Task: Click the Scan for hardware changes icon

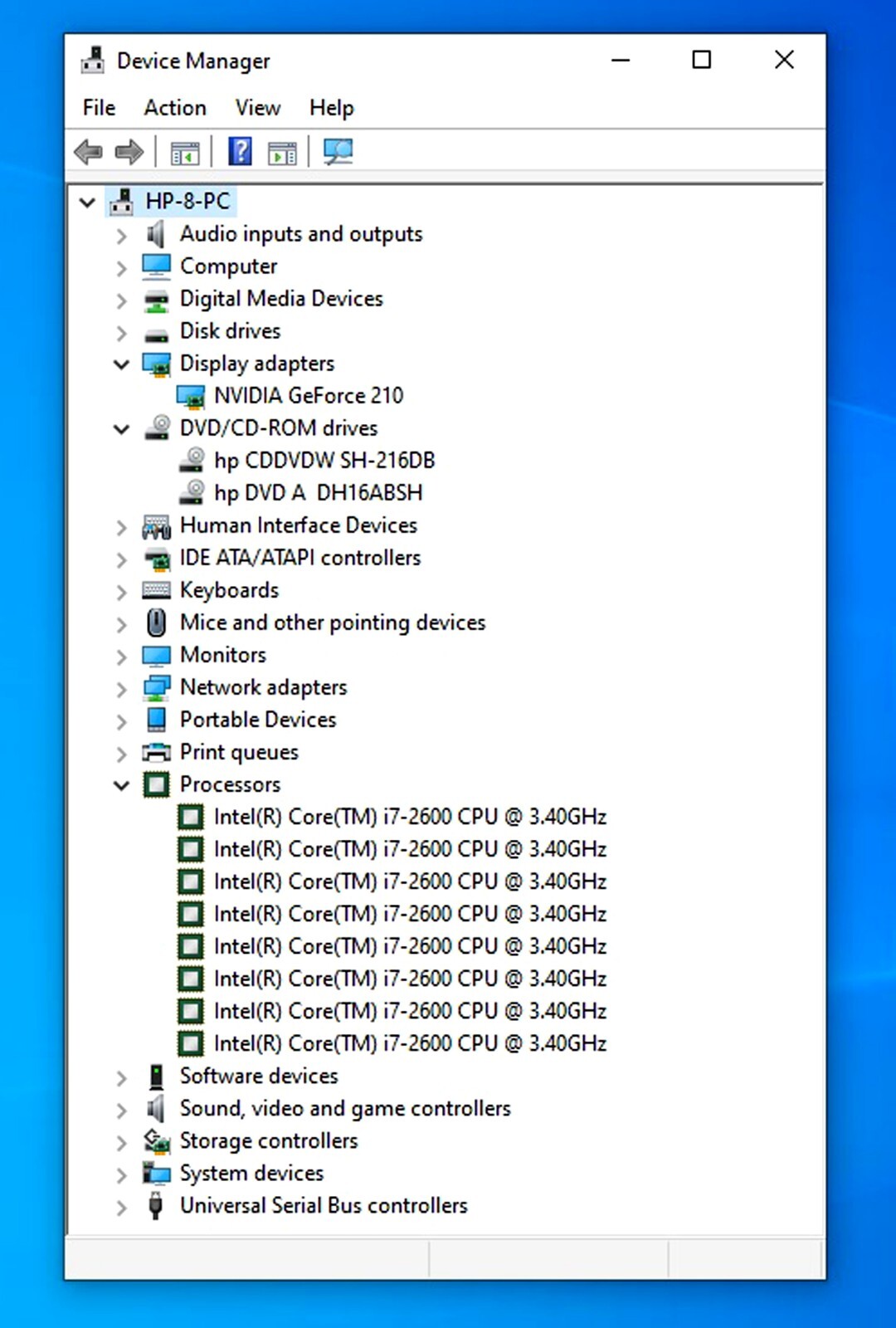Action: point(338,151)
